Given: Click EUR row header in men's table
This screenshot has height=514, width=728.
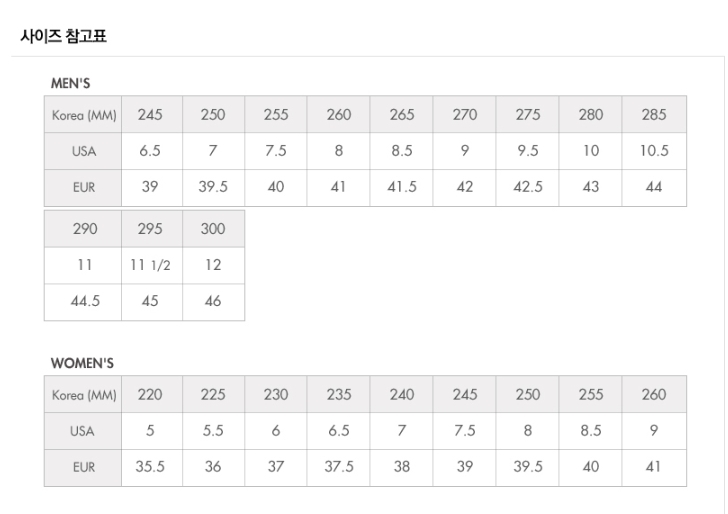Looking at the screenshot, I should (x=84, y=188).
